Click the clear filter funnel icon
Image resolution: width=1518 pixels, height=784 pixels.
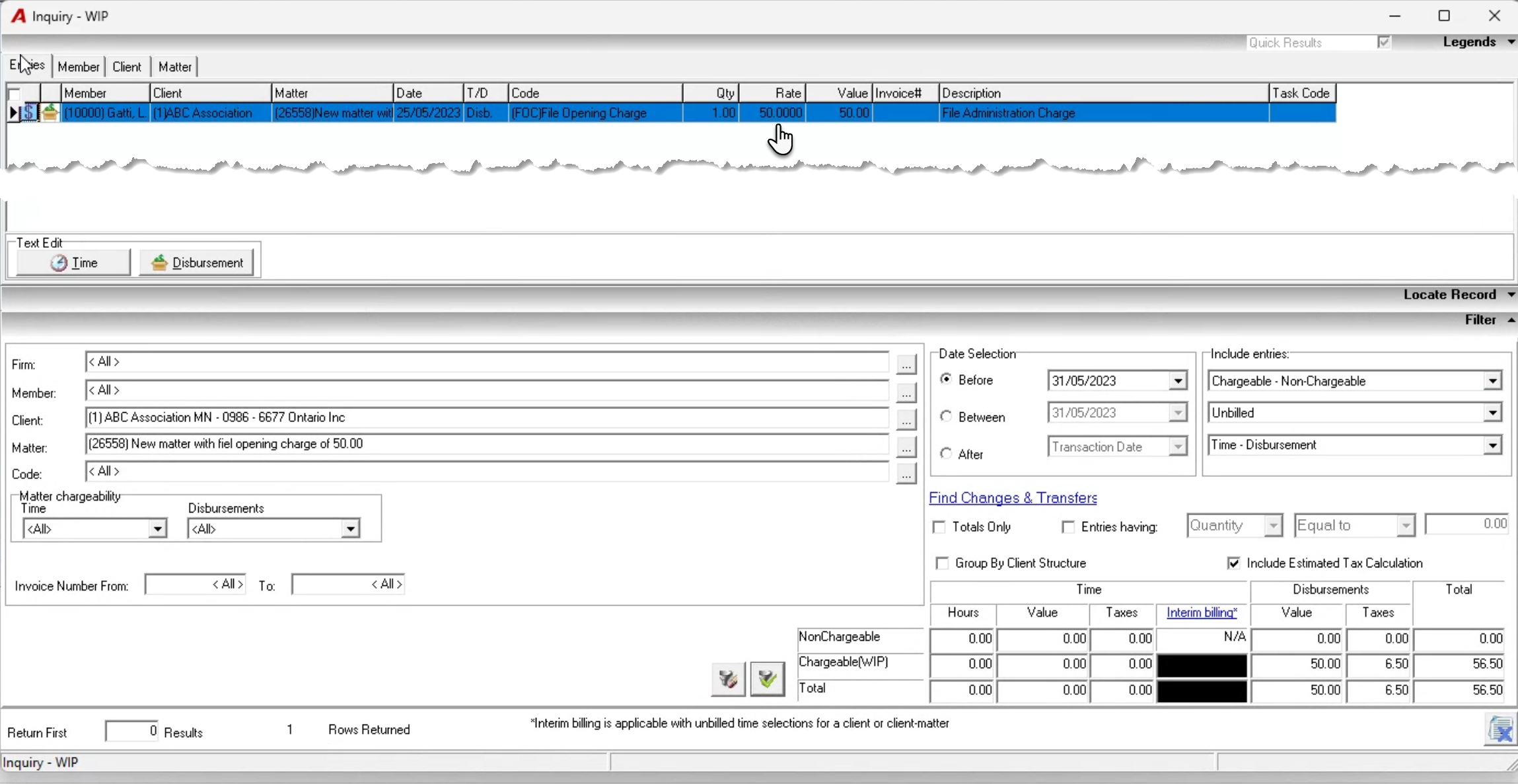pos(728,679)
